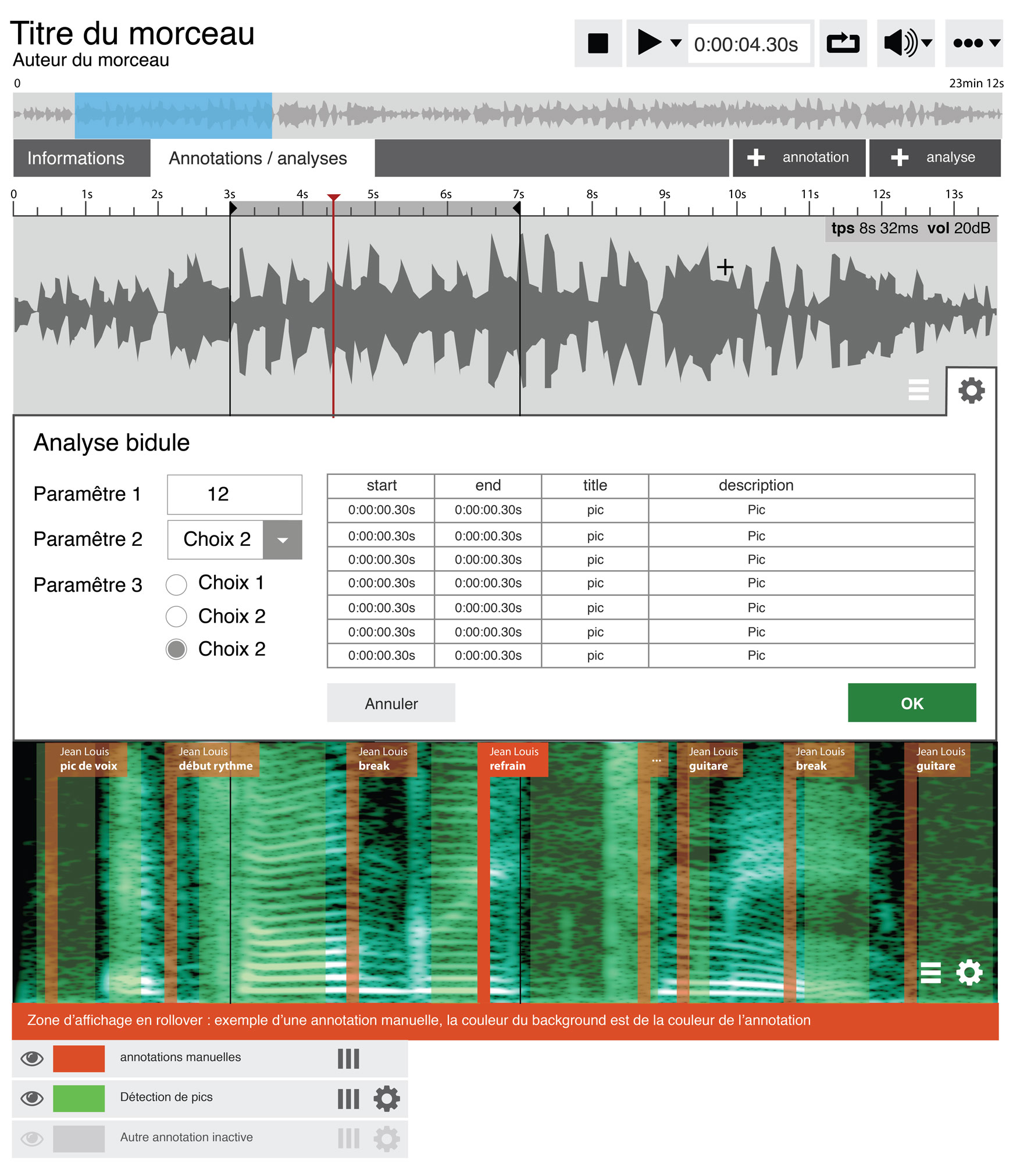1020x1176 pixels.
Task: Click the red annotations manuelles color swatch
Action: 79,1058
